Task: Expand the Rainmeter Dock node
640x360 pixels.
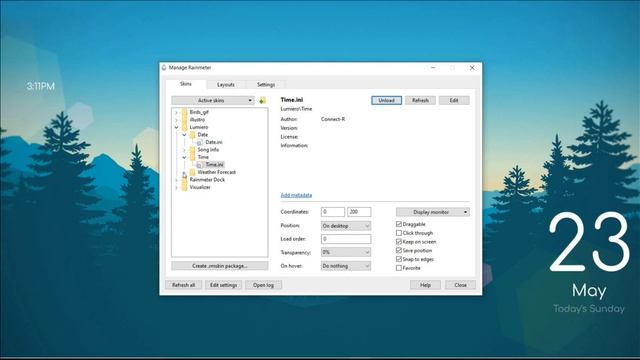Action: pos(176,180)
